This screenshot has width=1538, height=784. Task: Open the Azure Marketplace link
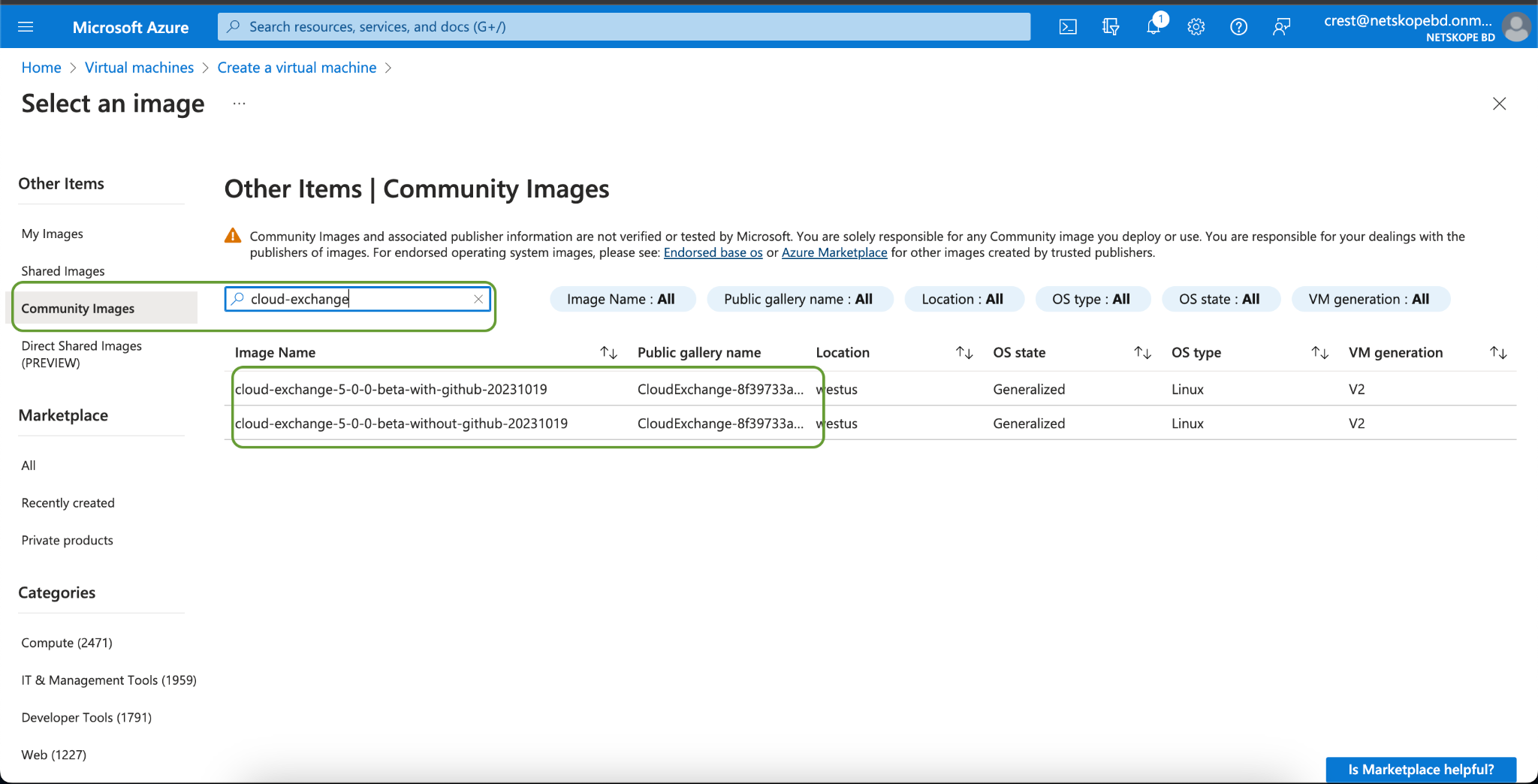[834, 252]
